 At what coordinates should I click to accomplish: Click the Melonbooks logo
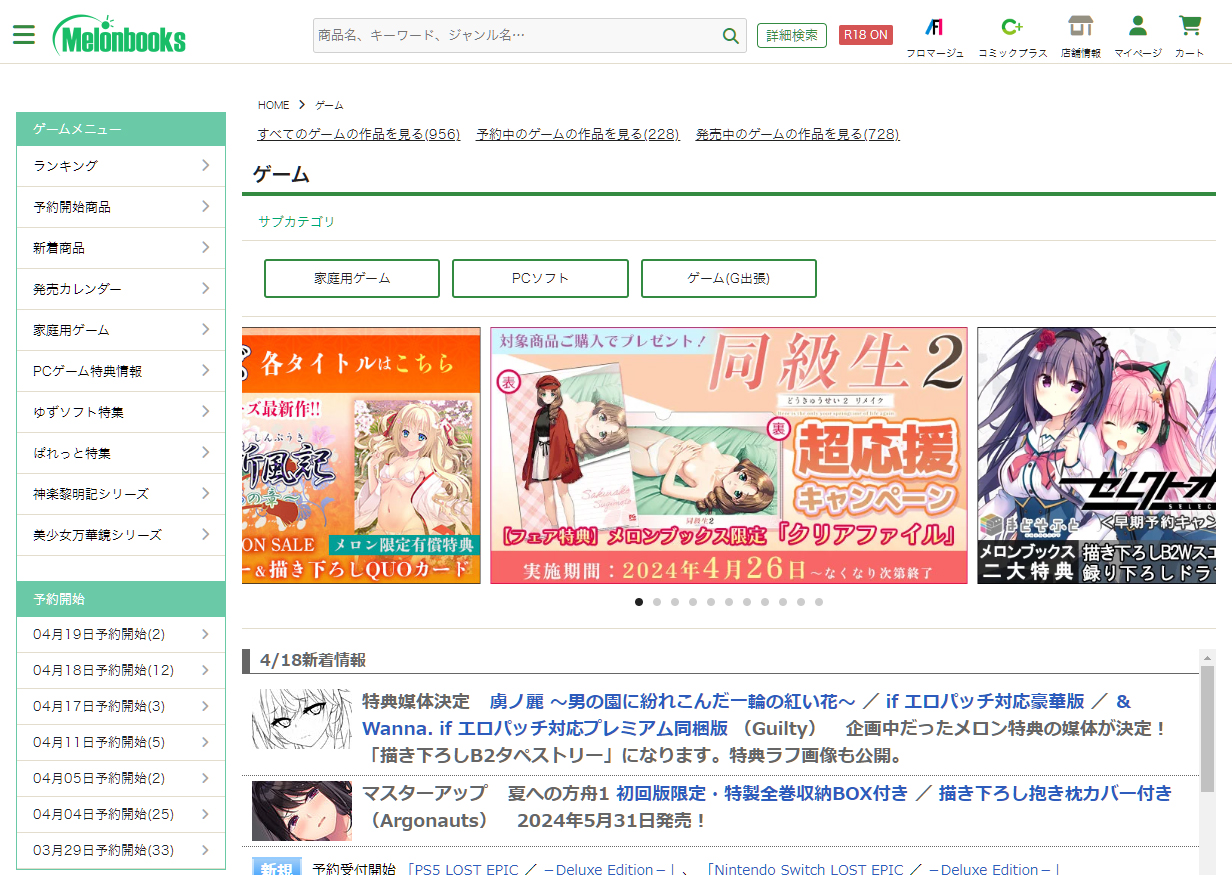[x=119, y=35]
